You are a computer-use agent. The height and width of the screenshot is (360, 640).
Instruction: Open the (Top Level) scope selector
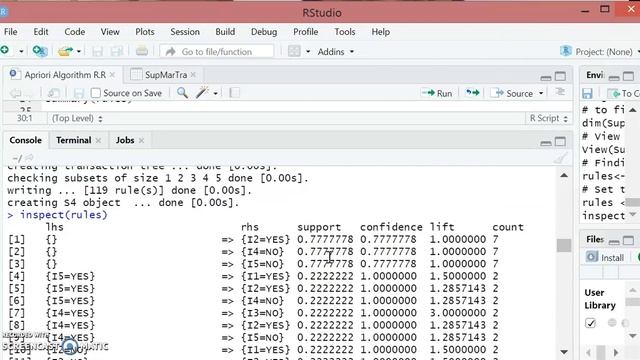pyautogui.click(x=77, y=118)
